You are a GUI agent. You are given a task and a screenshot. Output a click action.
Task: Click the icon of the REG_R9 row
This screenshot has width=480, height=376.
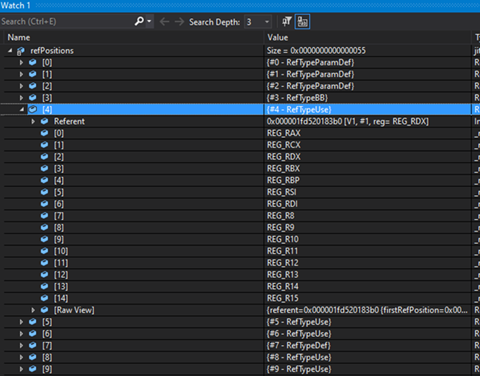[x=44, y=227]
